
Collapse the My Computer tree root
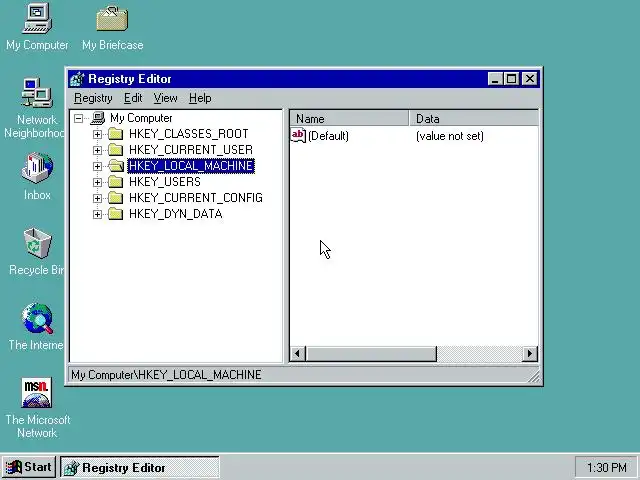(78, 118)
